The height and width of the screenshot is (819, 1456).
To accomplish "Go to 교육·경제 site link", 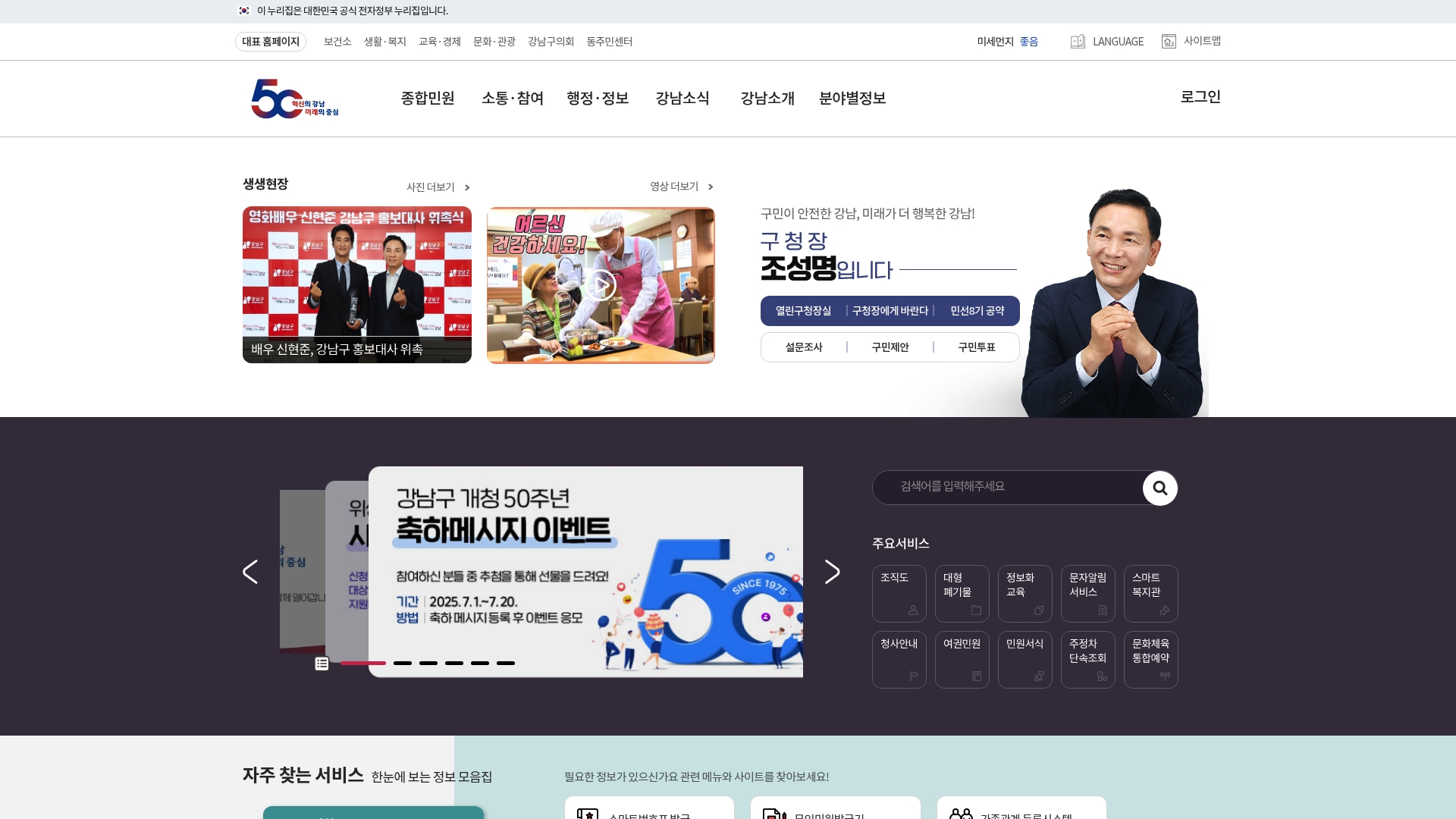I will (440, 42).
